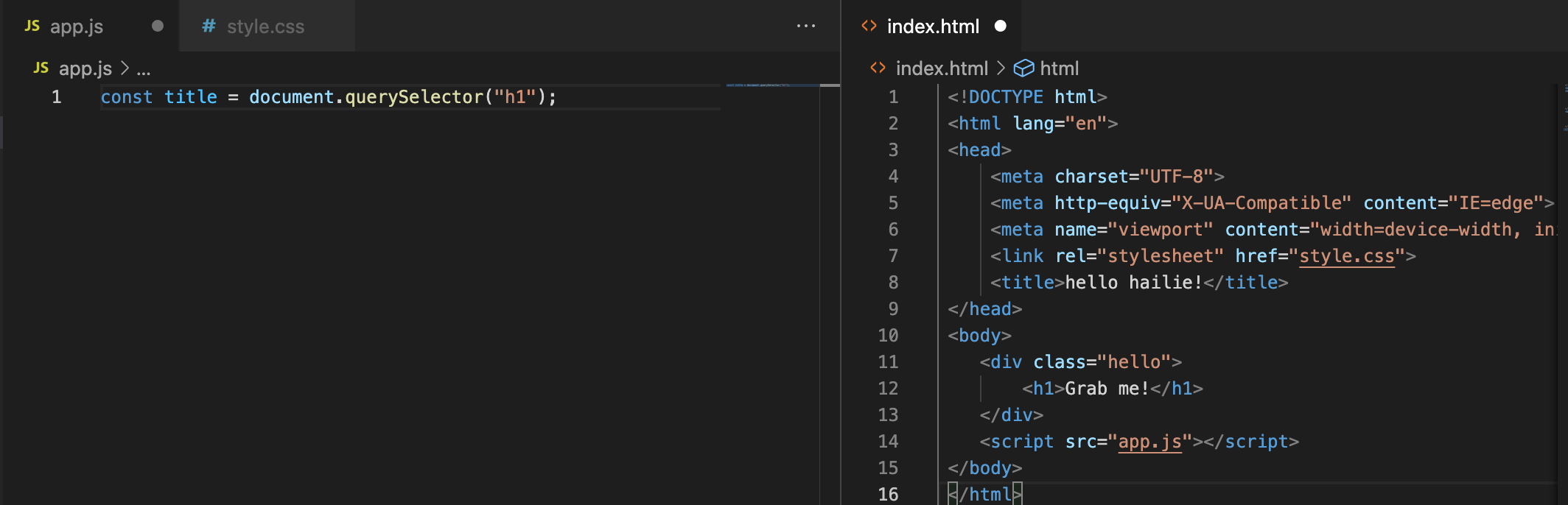Viewport: 1568px width, 505px height.
Task: Click line number 14 in index.html
Action: coord(888,442)
